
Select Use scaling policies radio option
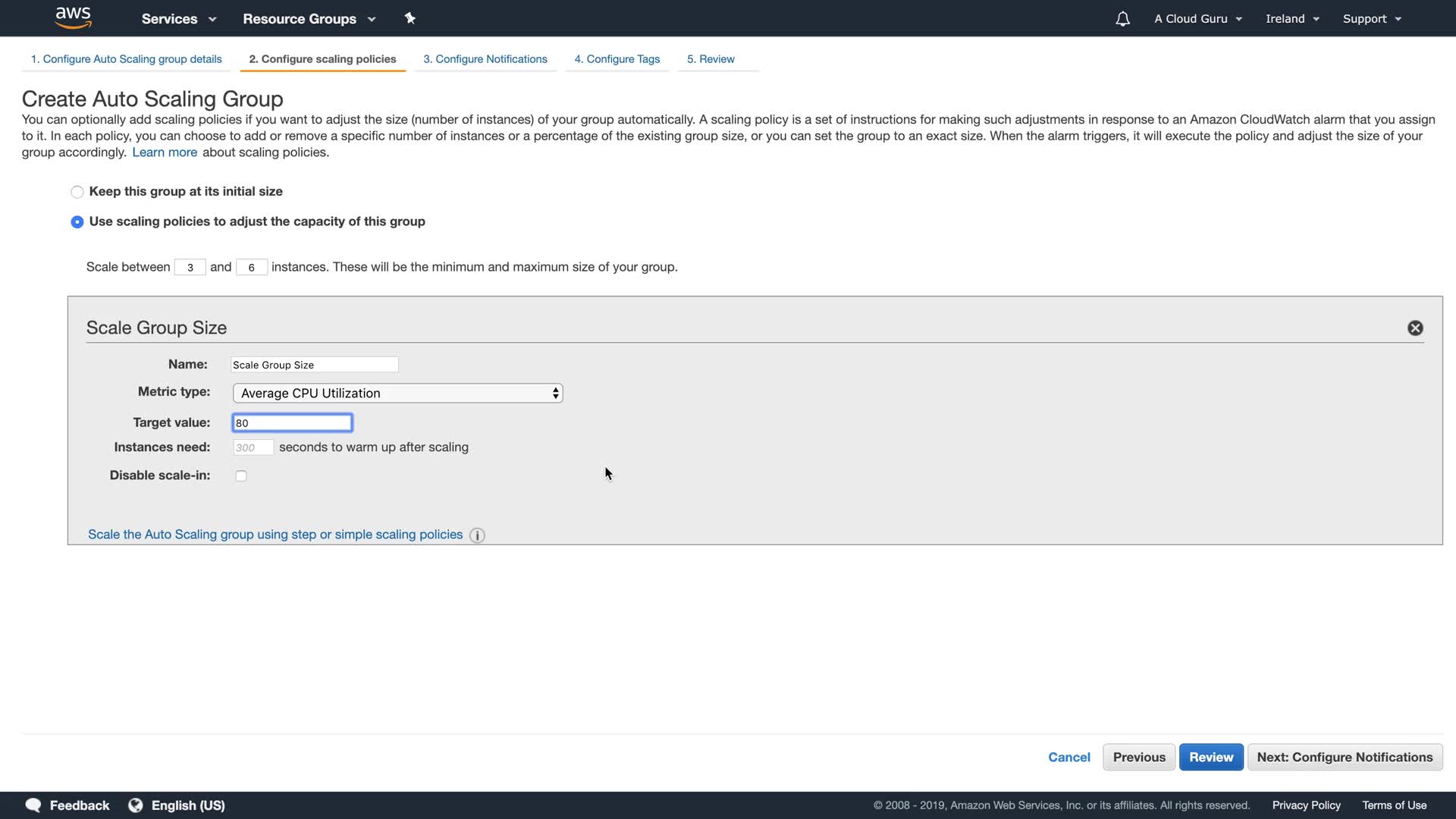pos(77,222)
